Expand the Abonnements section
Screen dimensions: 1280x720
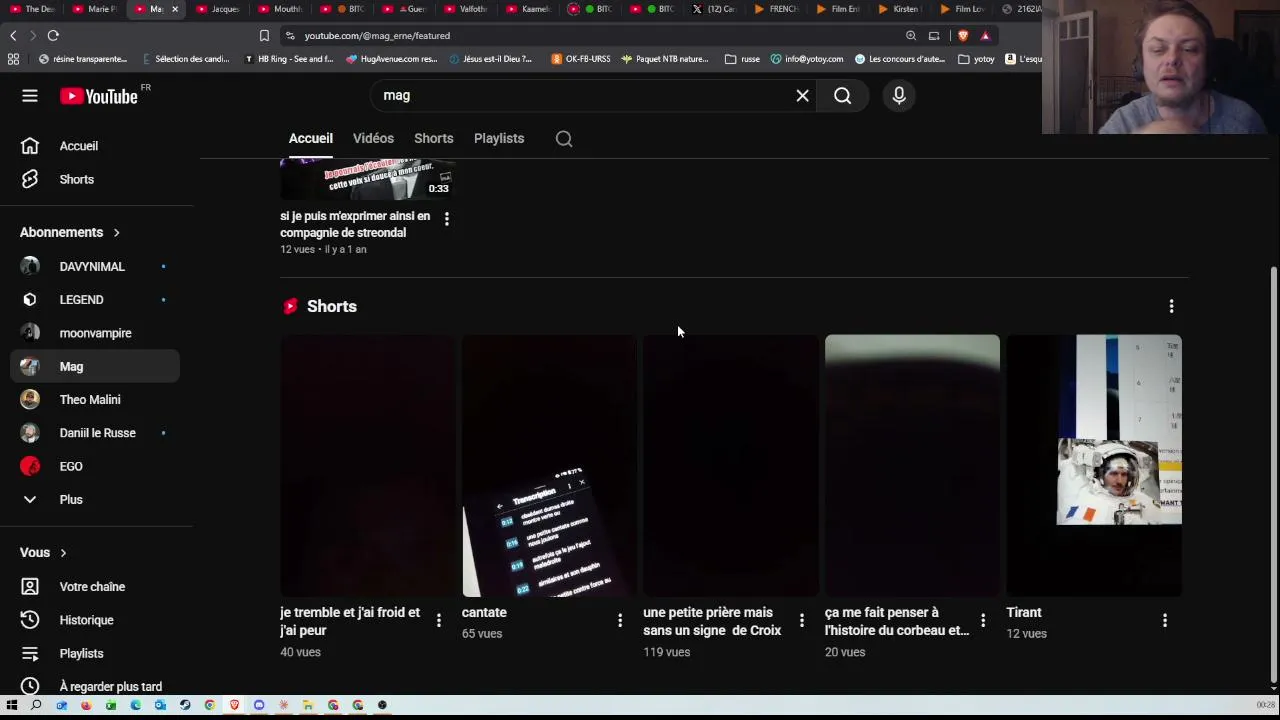click(70, 233)
